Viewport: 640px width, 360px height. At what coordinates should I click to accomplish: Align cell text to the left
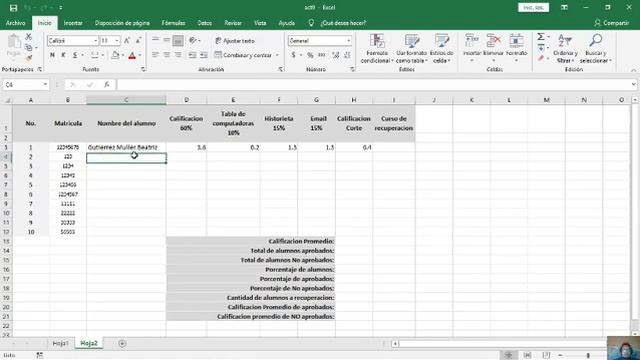click(155, 55)
